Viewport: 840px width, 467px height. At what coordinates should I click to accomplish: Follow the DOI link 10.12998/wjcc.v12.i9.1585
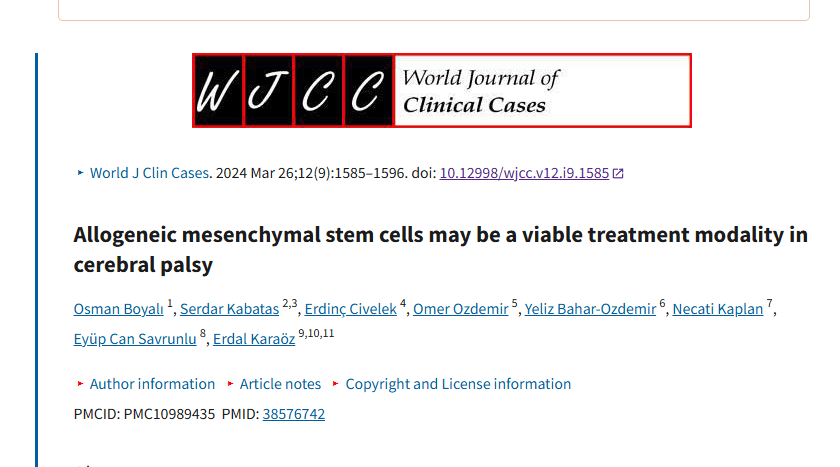[524, 173]
